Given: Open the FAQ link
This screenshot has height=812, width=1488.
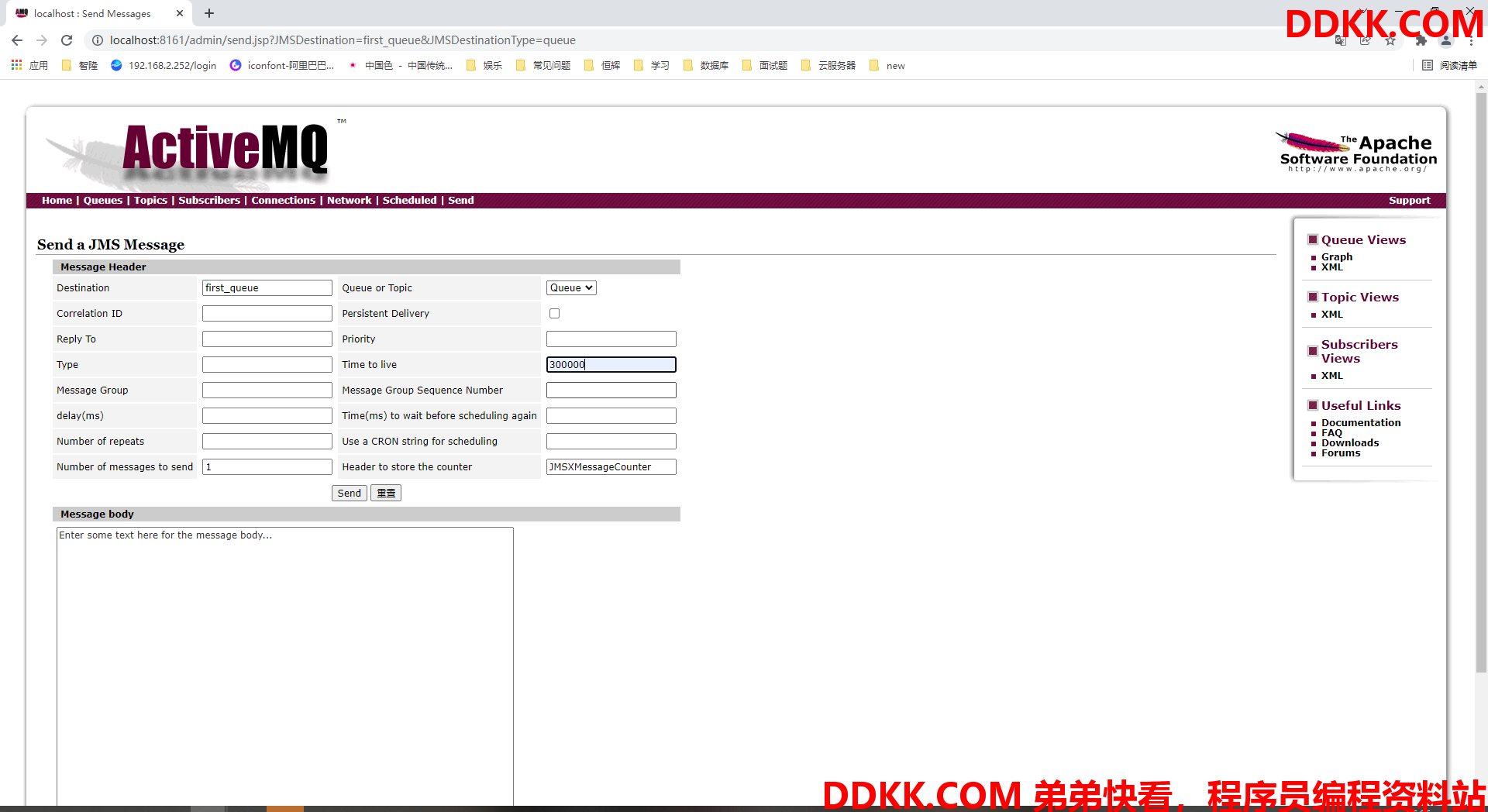Looking at the screenshot, I should 1331,432.
